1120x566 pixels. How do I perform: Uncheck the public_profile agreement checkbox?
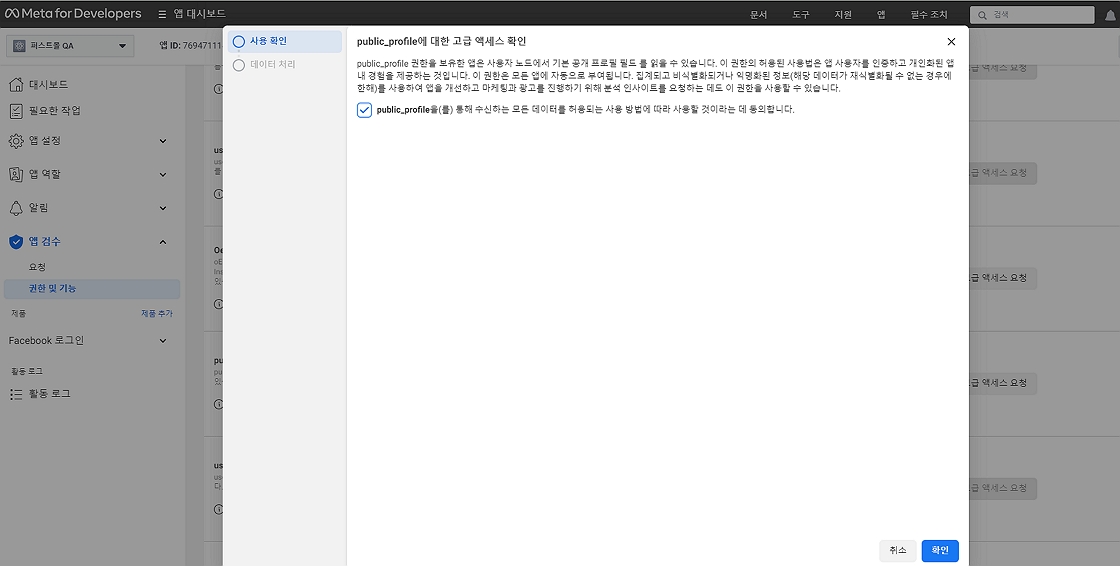coord(364,110)
